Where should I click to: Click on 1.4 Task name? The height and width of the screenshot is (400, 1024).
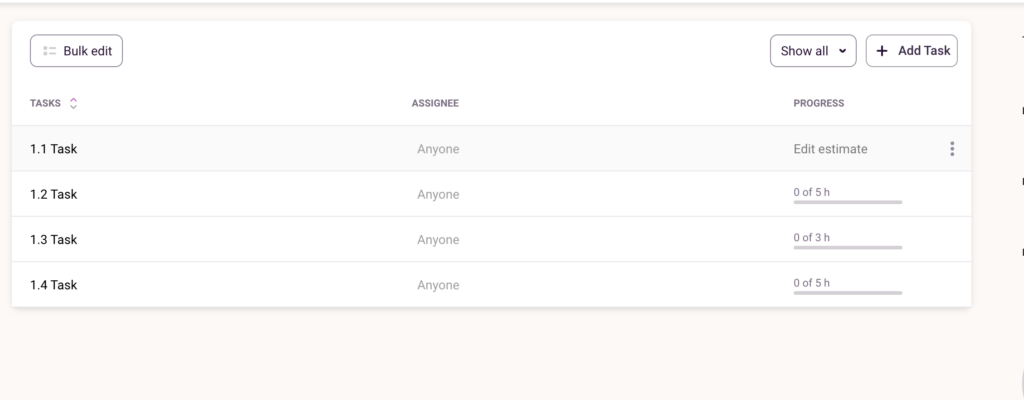54,285
